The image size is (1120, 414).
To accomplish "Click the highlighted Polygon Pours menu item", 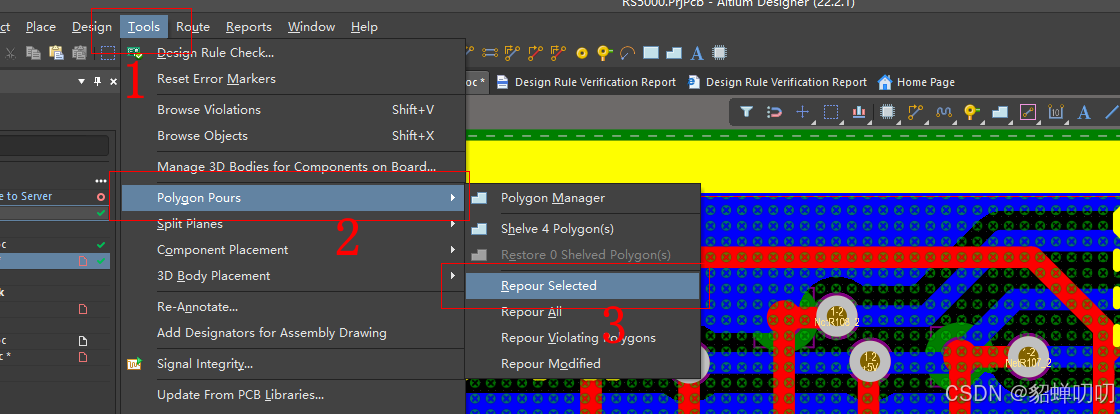I will (293, 198).
